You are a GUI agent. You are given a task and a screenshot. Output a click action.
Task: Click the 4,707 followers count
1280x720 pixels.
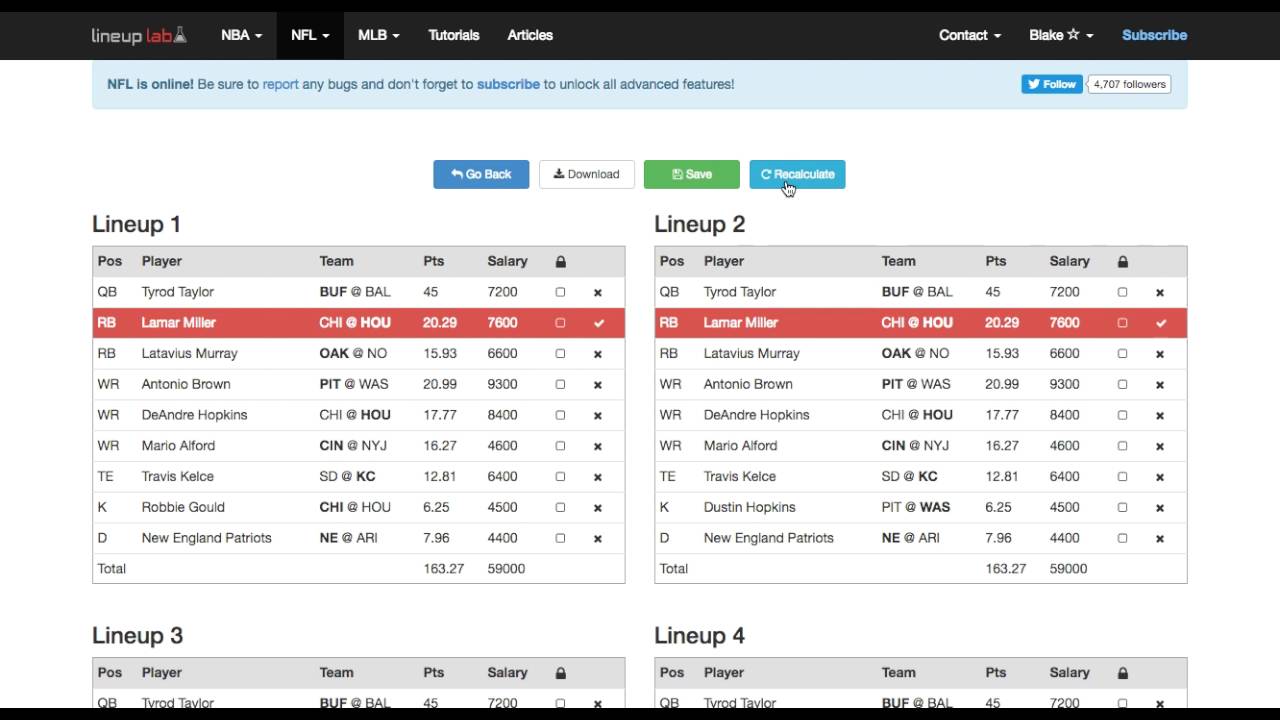pyautogui.click(x=1130, y=84)
